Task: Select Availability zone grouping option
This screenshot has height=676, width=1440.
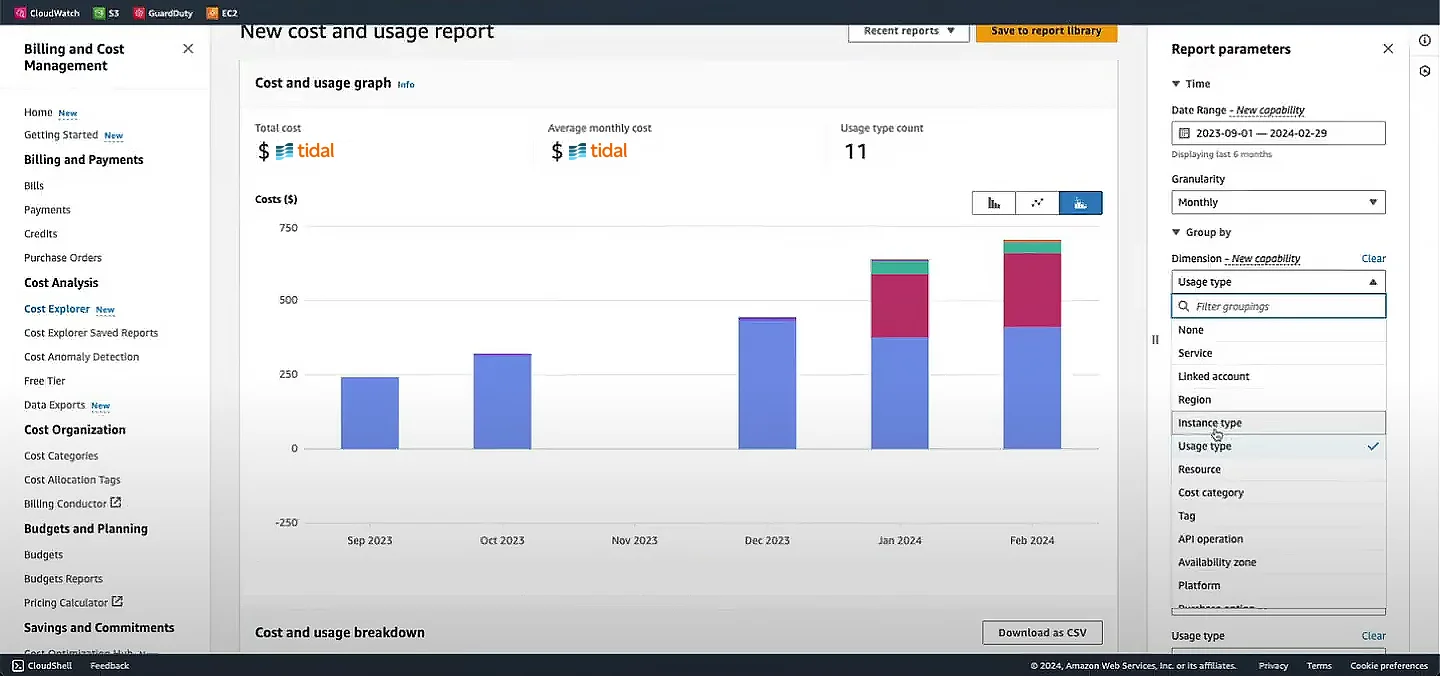Action: click(1278, 562)
